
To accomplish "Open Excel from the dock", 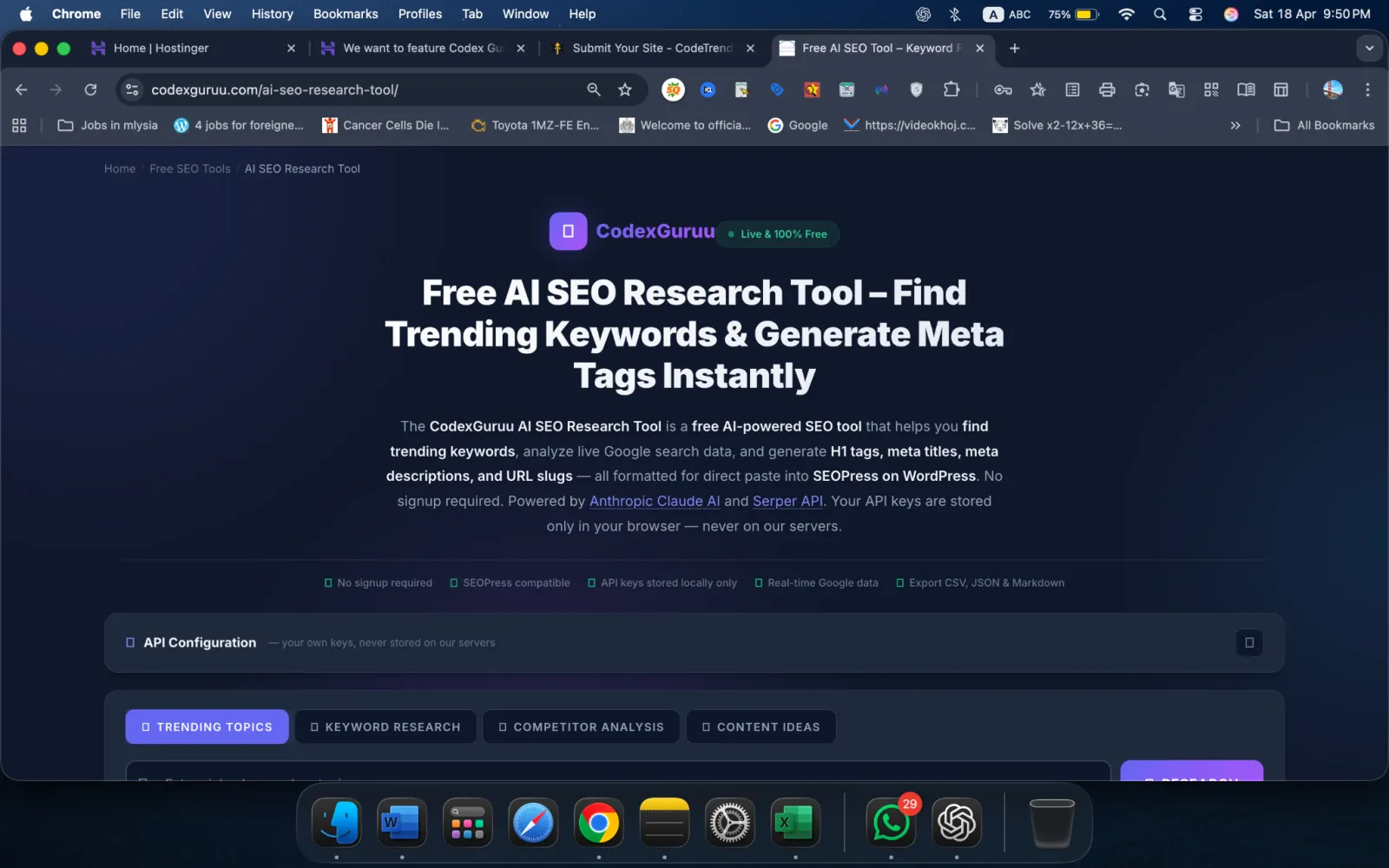I will [x=794, y=823].
